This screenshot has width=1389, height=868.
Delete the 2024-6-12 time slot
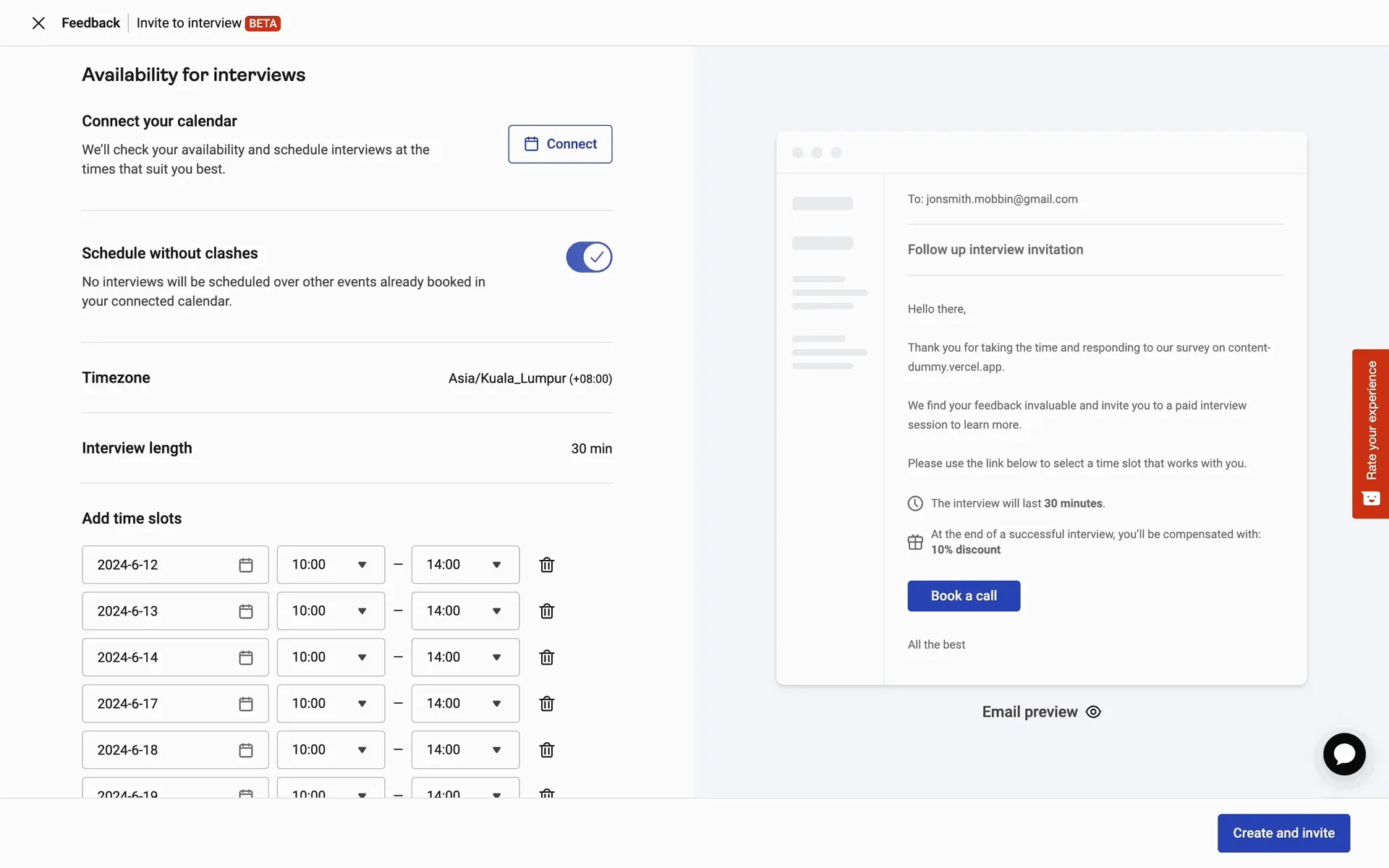pos(546,565)
